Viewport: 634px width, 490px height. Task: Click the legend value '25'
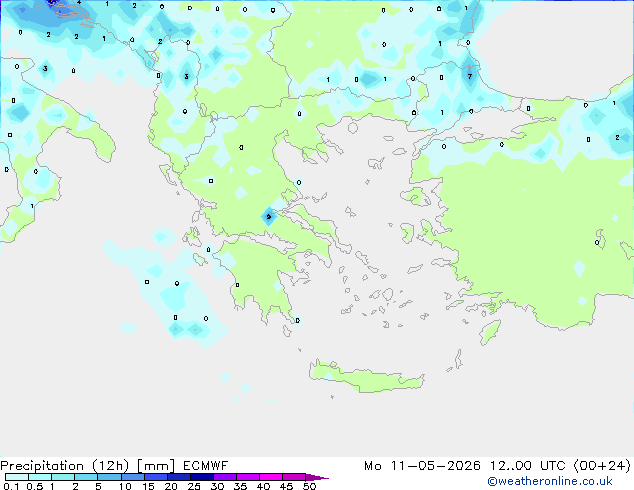coord(194,486)
